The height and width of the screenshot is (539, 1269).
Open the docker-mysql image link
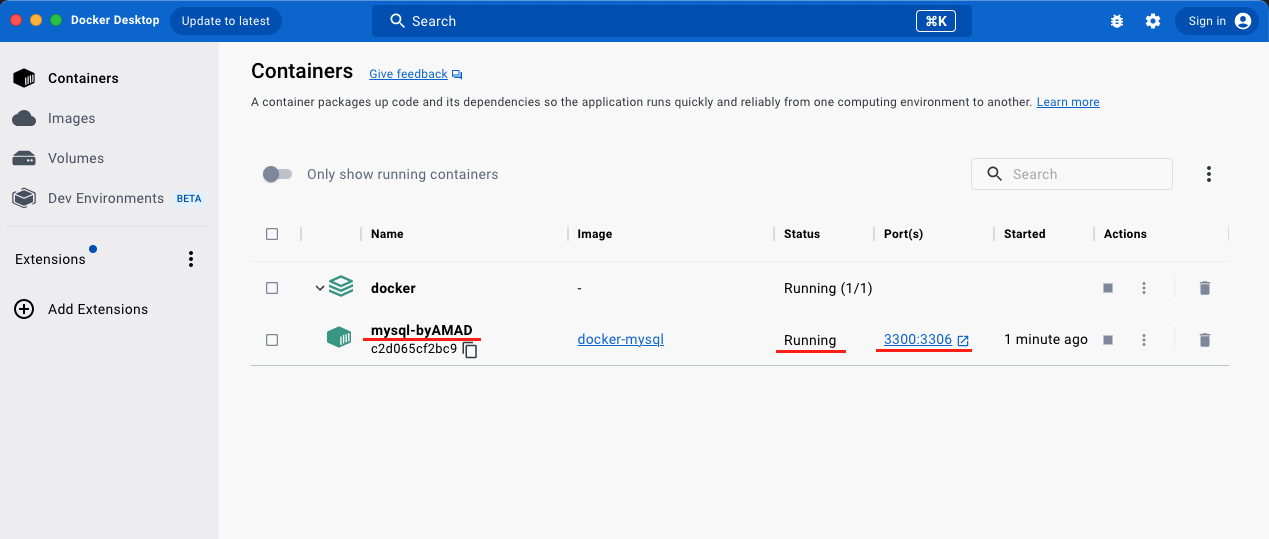coord(621,339)
